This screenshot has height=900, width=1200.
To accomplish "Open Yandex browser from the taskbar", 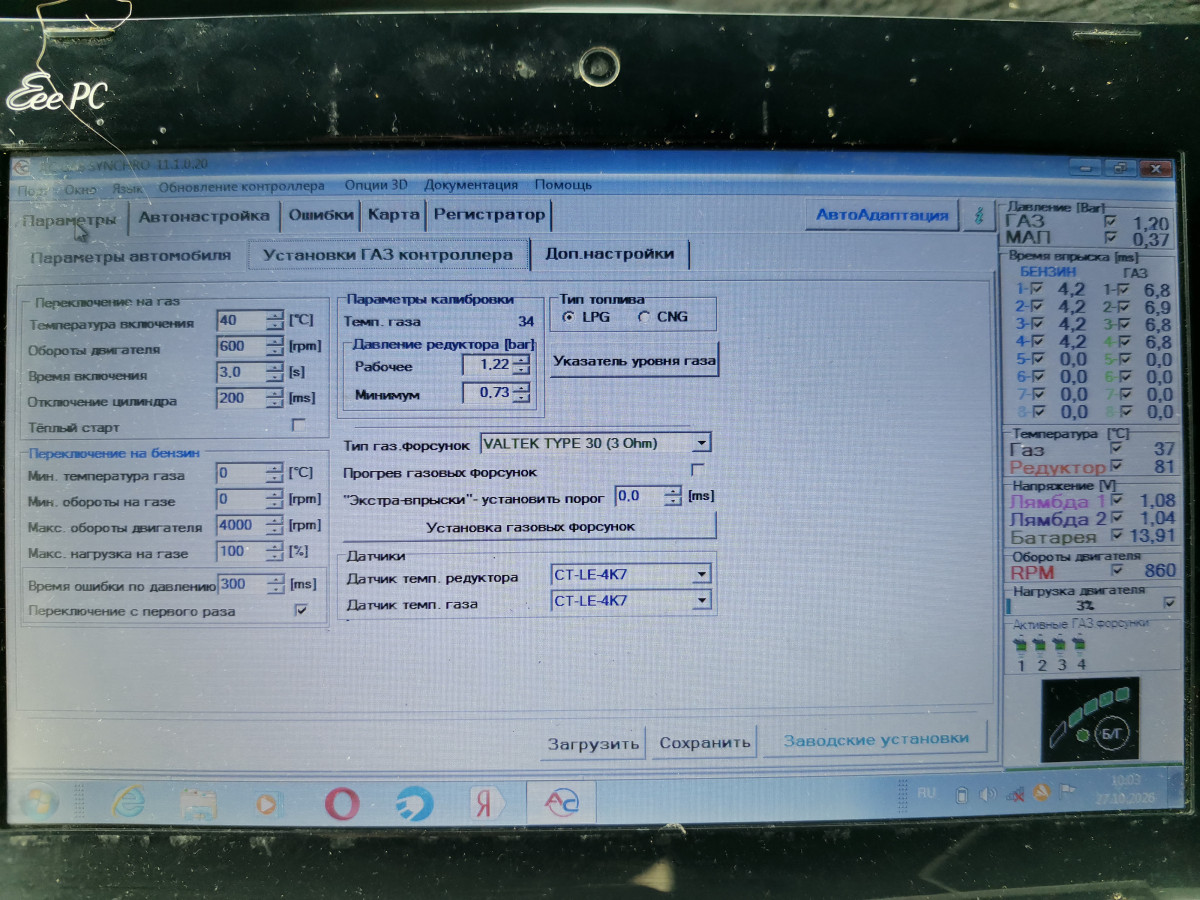I will click(x=486, y=803).
